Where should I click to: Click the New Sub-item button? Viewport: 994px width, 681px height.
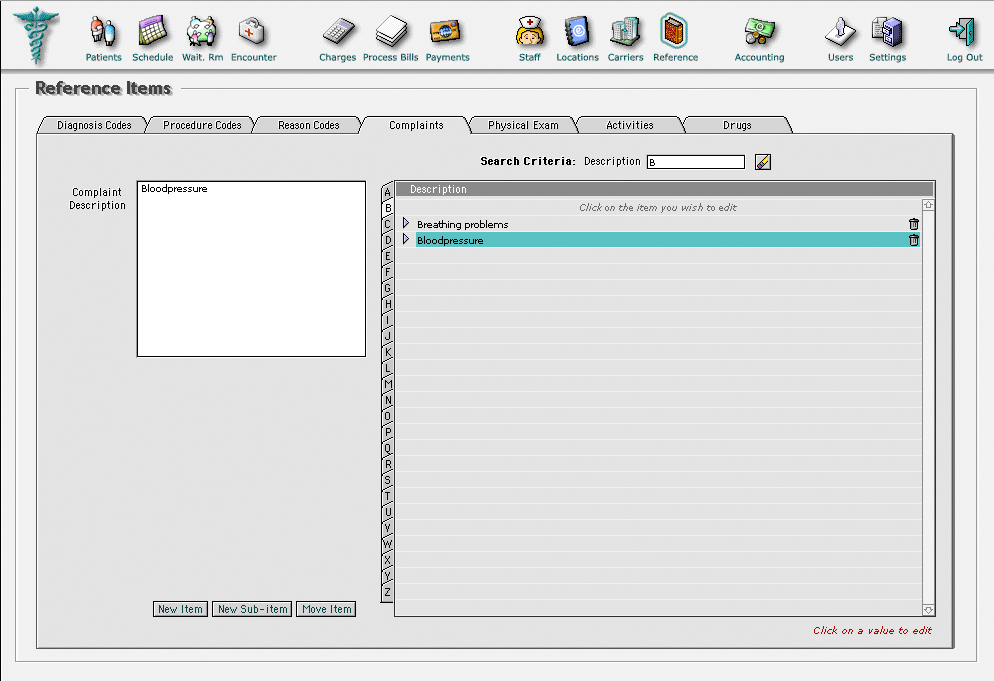pyautogui.click(x=252, y=609)
